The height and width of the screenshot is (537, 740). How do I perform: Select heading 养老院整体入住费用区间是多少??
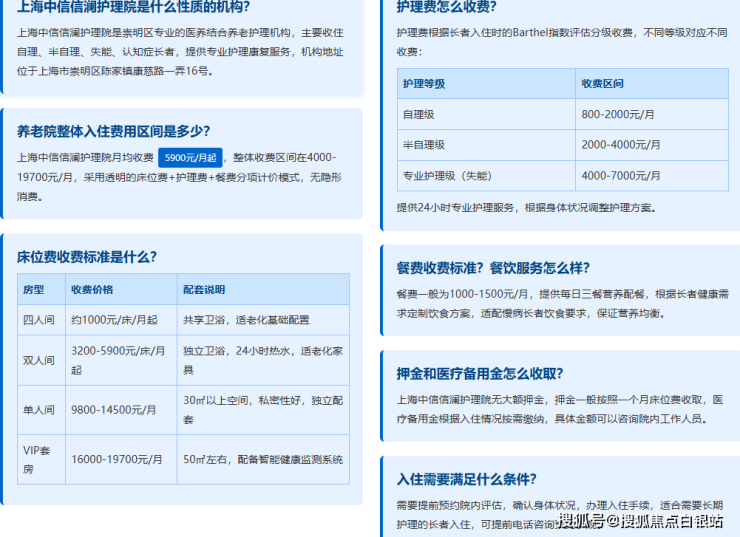[x=113, y=131]
